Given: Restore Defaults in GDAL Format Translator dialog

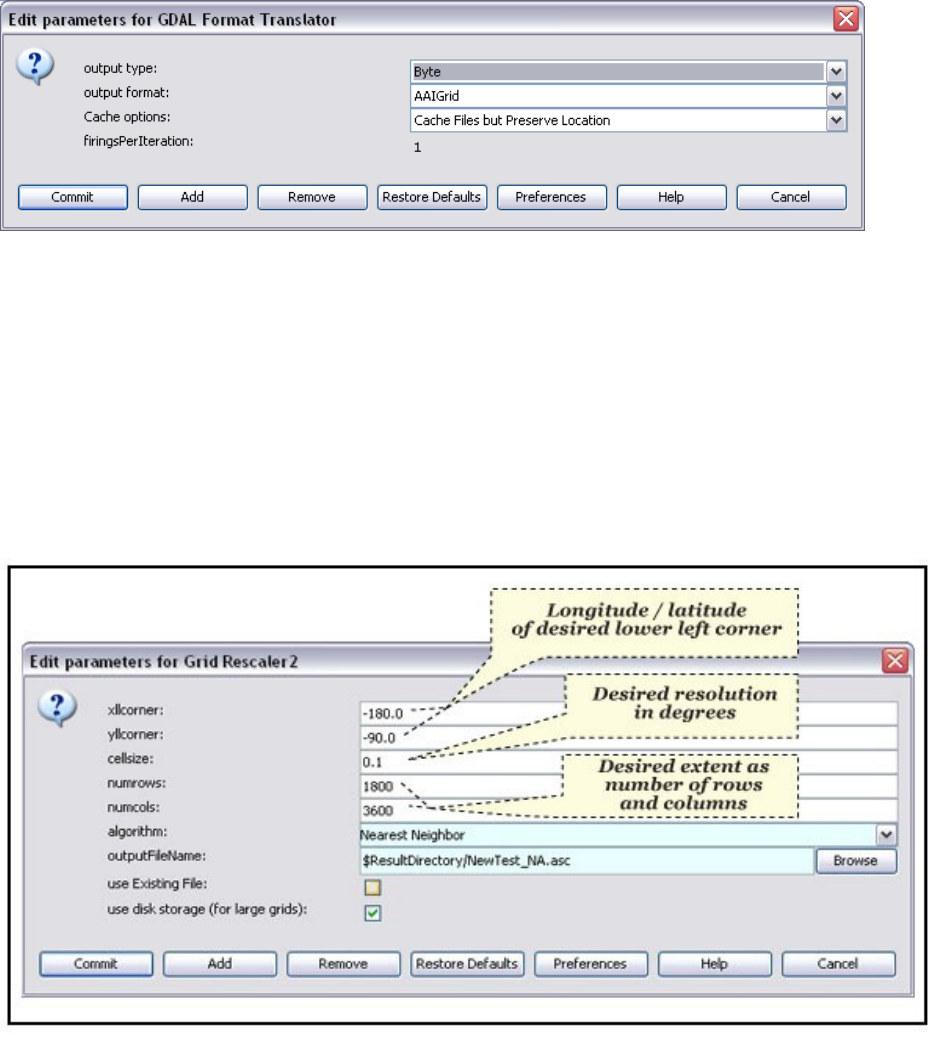Looking at the screenshot, I should pyautogui.click(x=432, y=197).
